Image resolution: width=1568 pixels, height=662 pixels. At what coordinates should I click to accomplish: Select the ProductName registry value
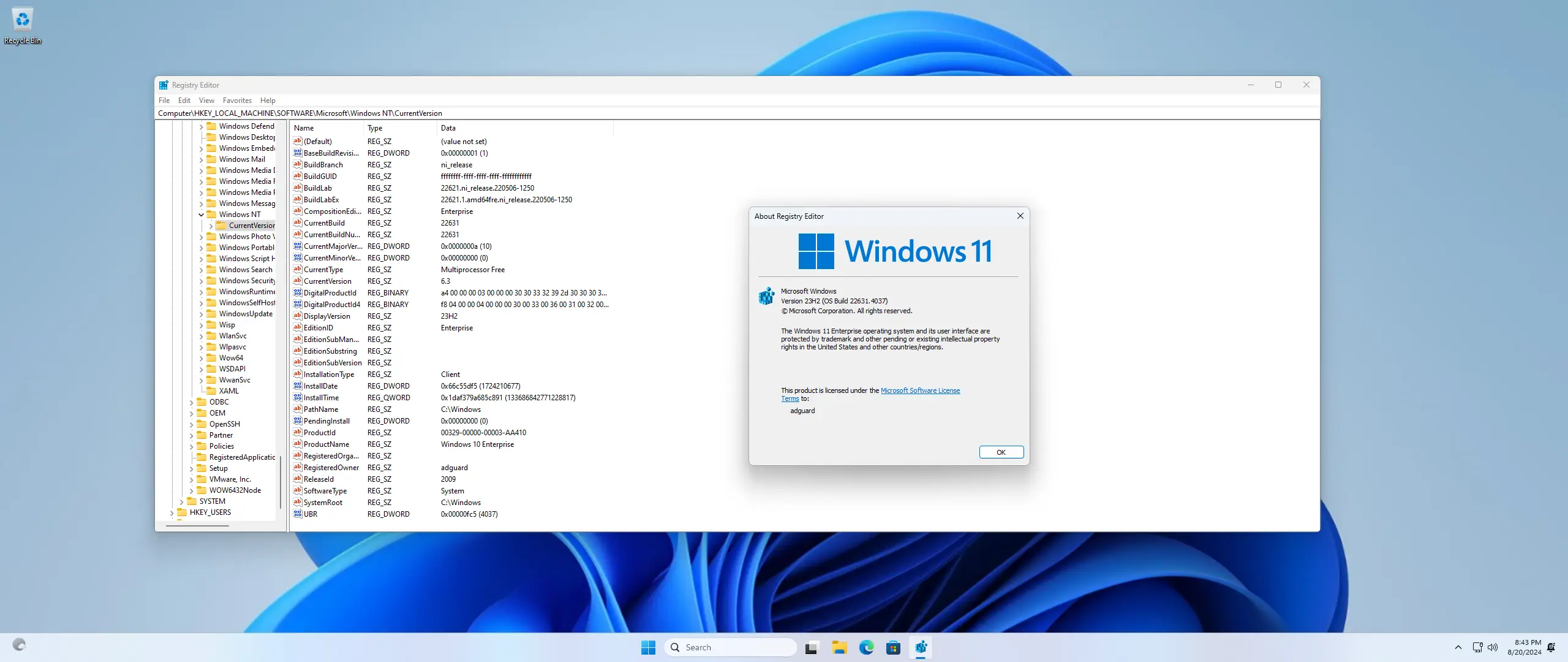click(x=326, y=444)
